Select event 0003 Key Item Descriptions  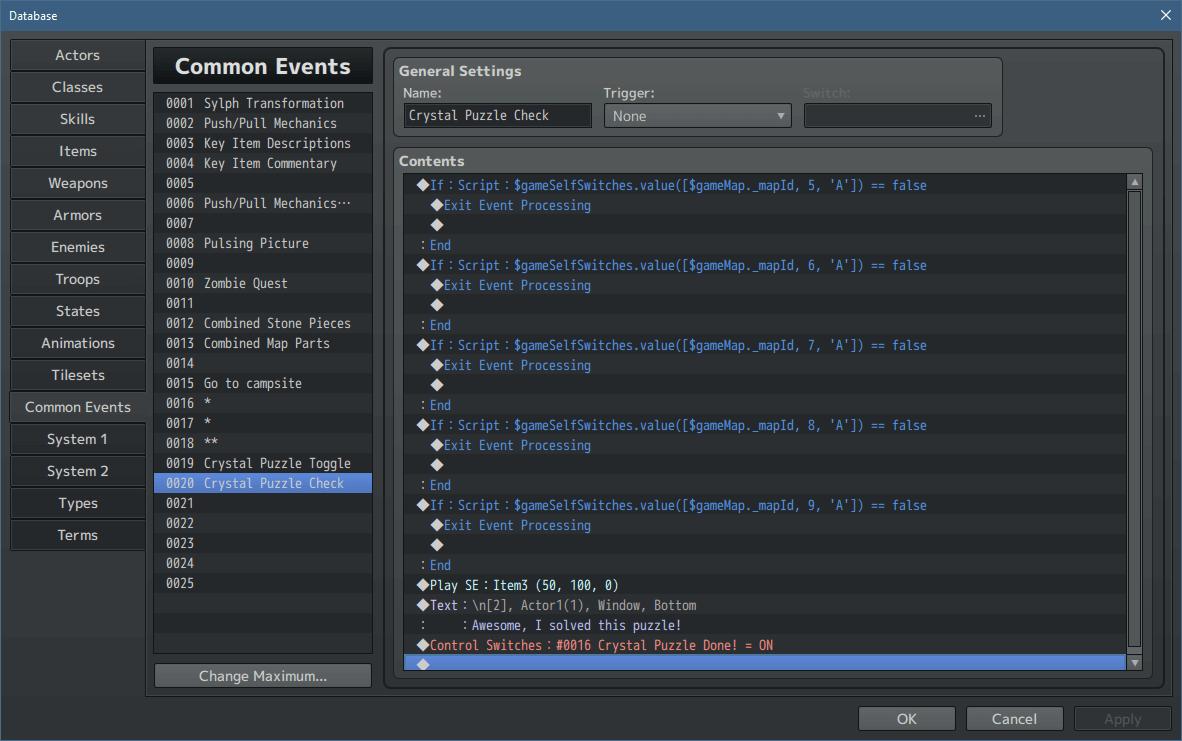(263, 143)
